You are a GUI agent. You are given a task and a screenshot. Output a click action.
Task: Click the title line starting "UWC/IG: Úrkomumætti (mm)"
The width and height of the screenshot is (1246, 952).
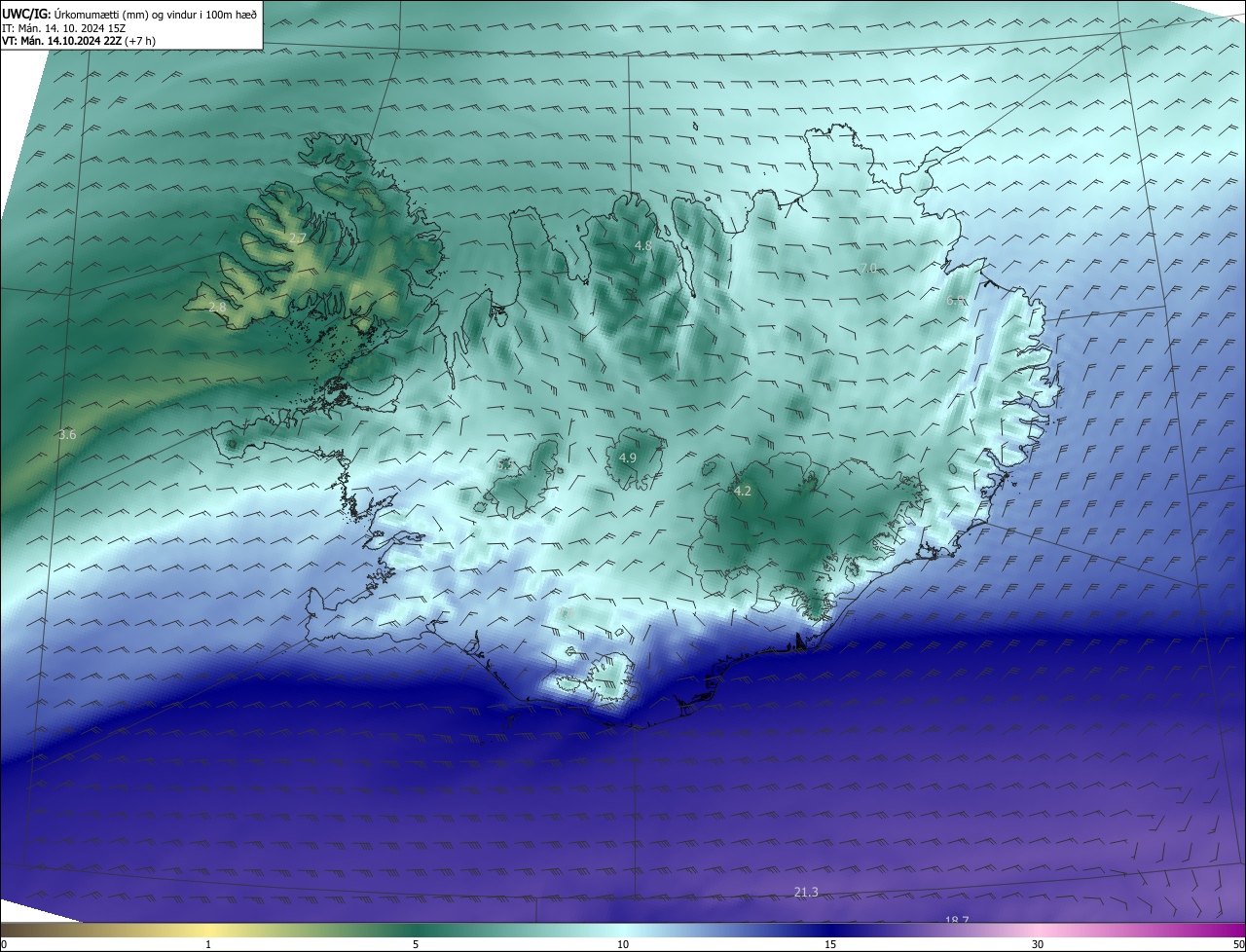click(129, 15)
